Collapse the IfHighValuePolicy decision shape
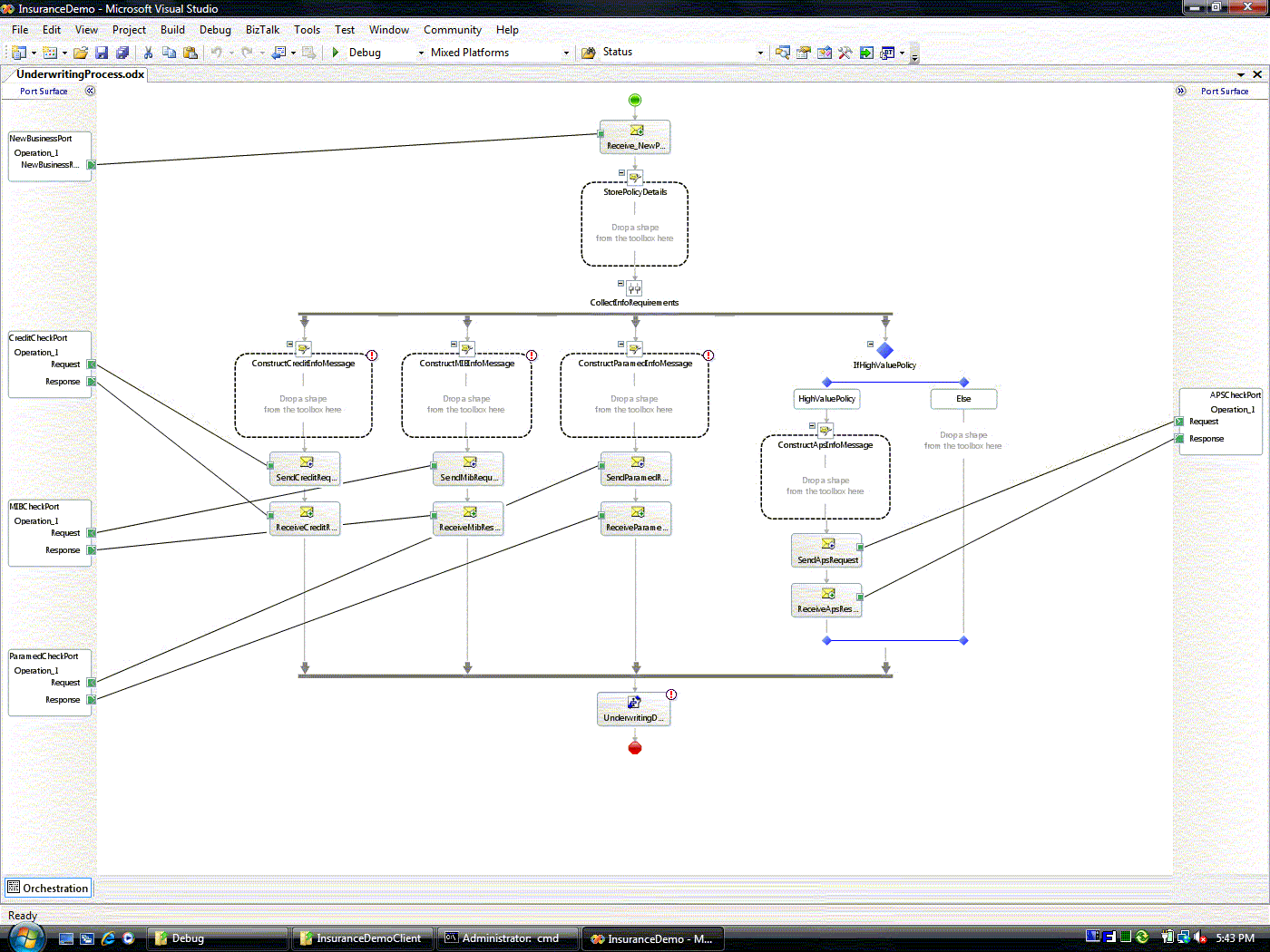Viewport: 1270px width, 952px height. [x=870, y=345]
